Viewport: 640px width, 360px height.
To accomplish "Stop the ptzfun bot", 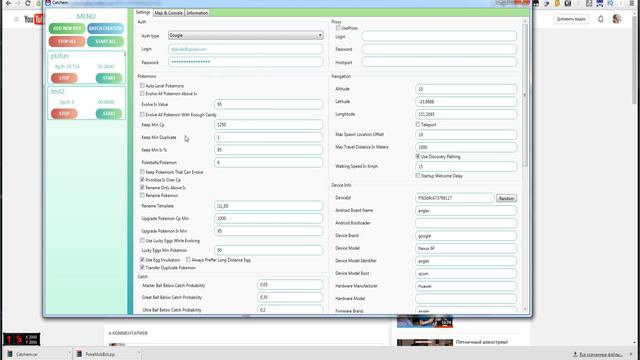I will click(x=64, y=78).
